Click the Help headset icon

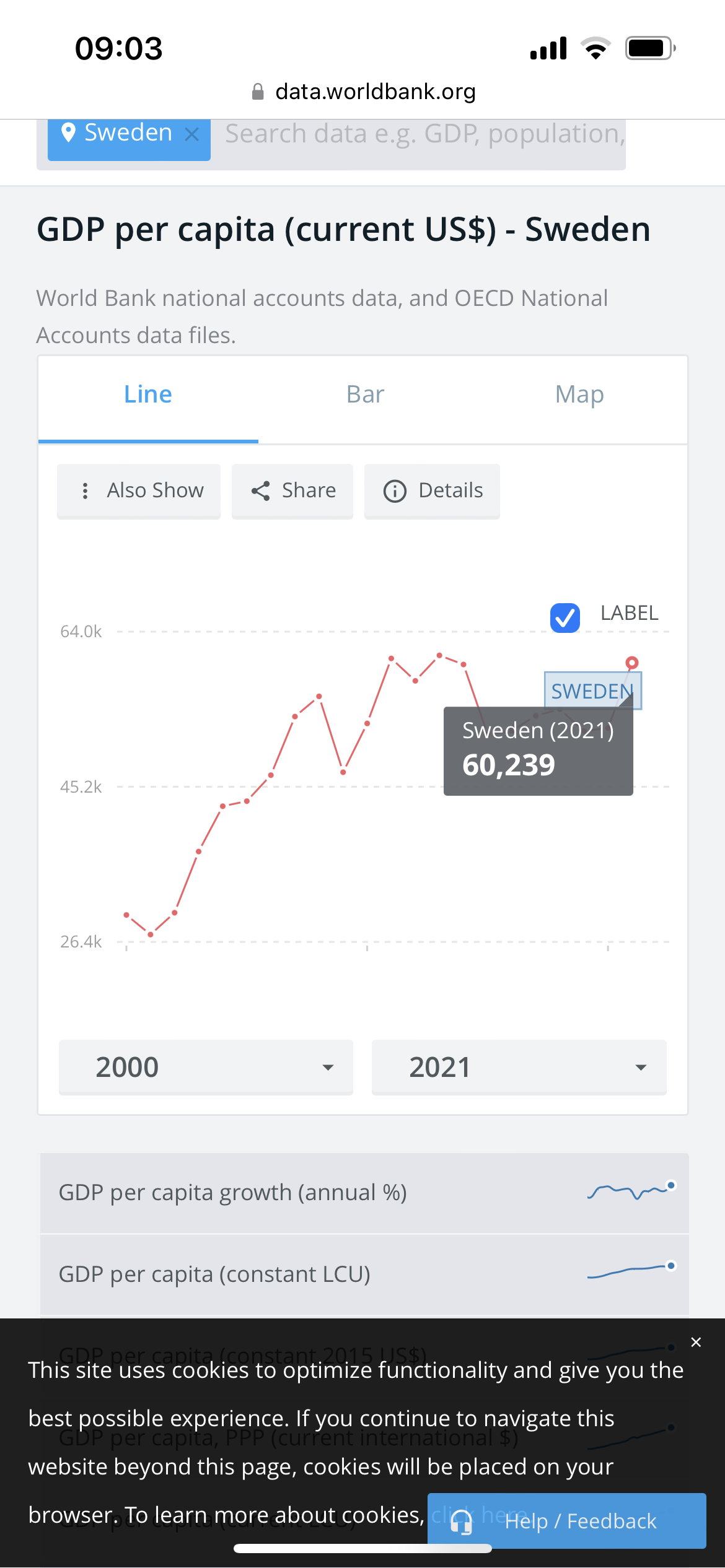click(x=462, y=1521)
